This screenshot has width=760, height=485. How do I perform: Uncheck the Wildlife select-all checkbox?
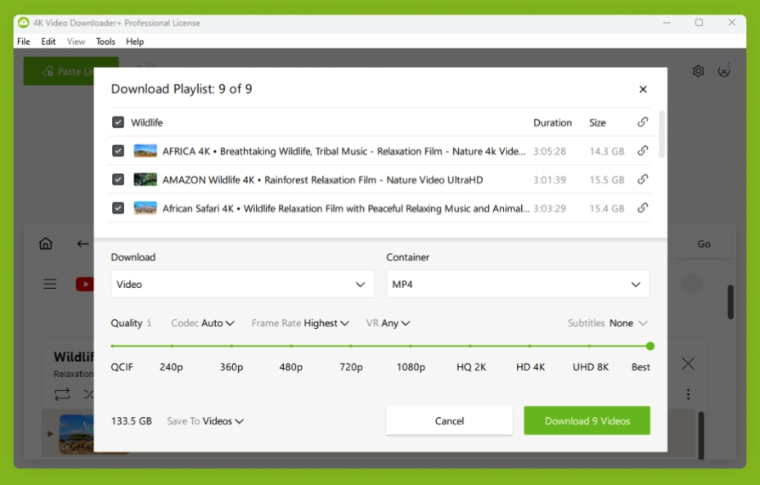pos(118,123)
